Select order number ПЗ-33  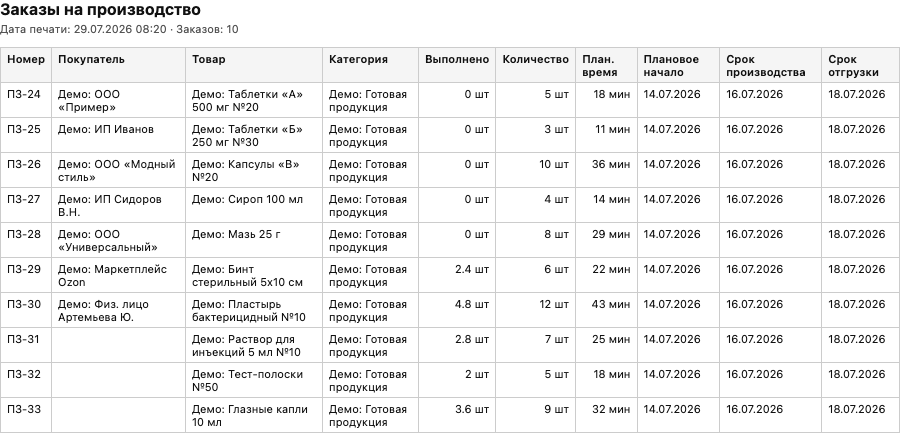24,410
